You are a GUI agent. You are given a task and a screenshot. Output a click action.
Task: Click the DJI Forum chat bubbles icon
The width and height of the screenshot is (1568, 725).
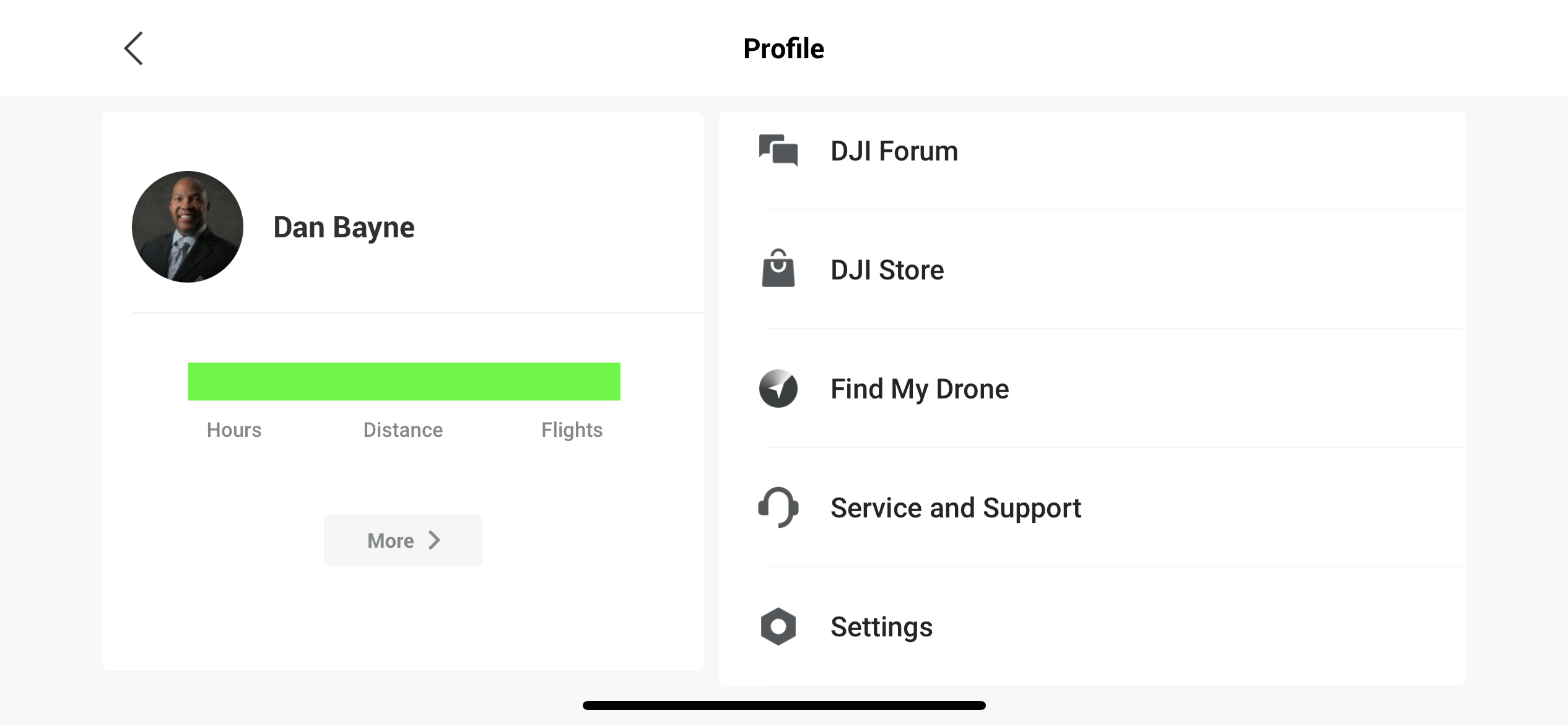[x=778, y=151]
